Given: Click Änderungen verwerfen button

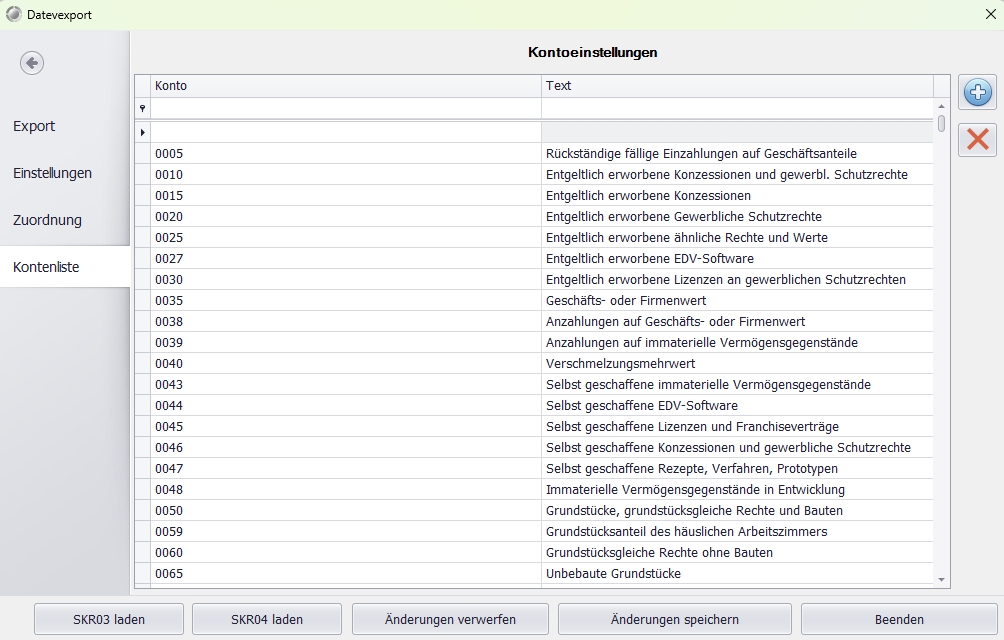Looking at the screenshot, I should [x=450, y=619].
